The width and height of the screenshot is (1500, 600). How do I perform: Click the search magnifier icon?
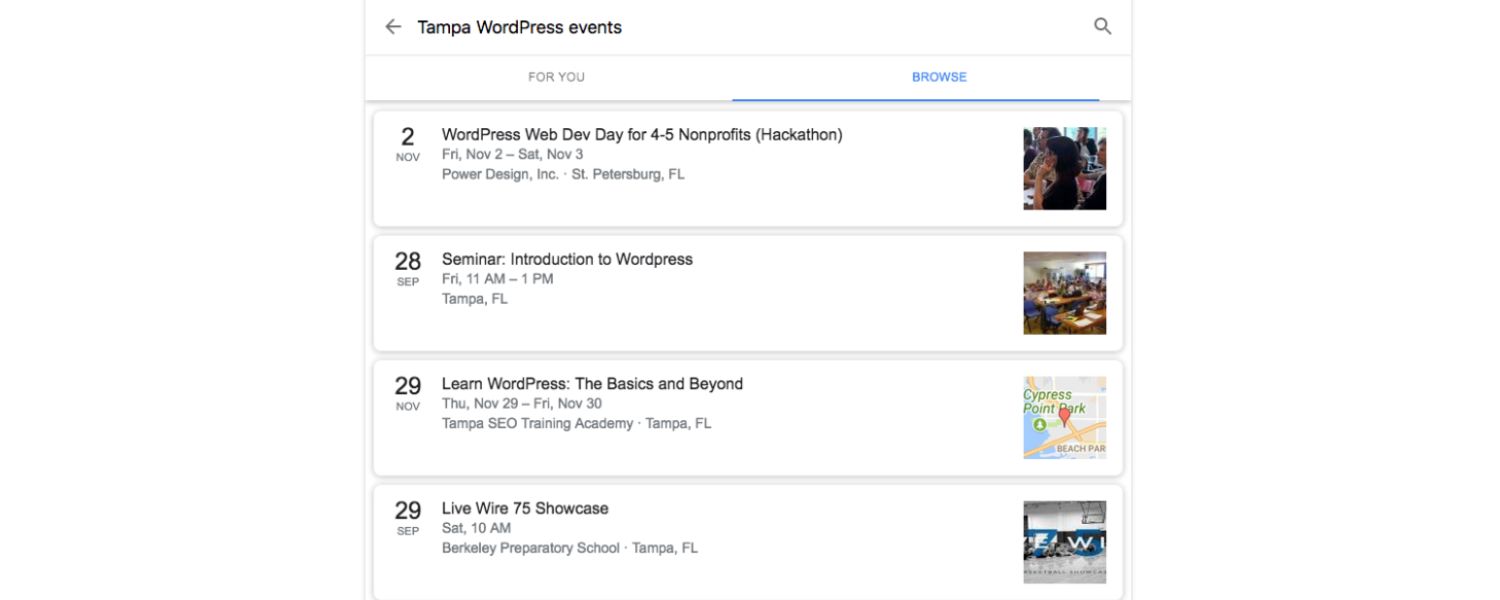1102,27
